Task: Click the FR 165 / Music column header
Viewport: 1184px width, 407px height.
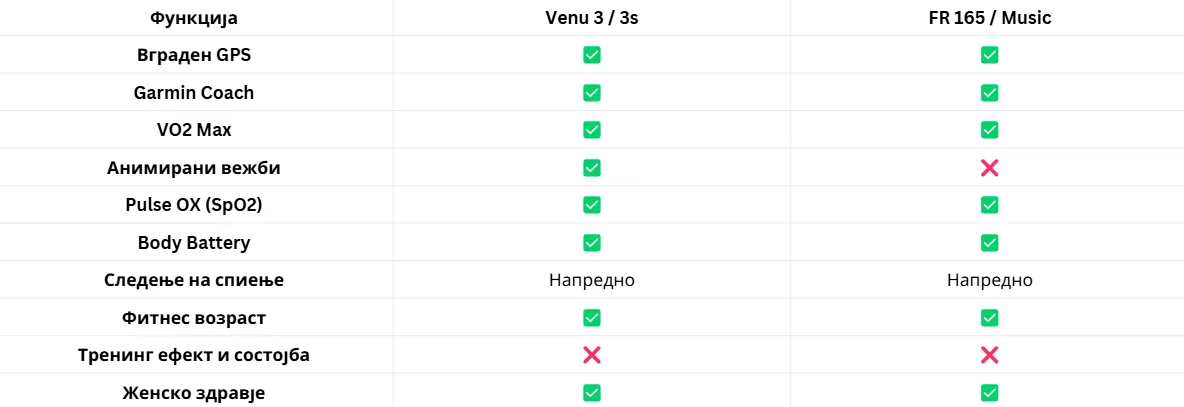Action: [x=989, y=18]
